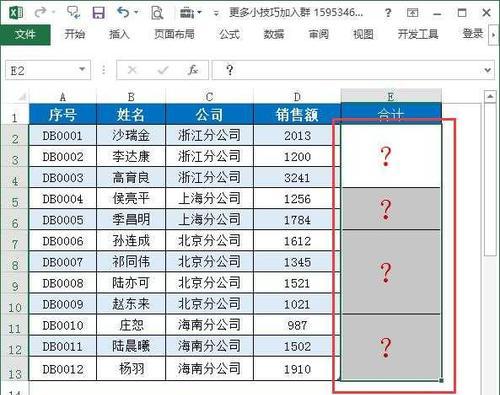Select merged 合计 cell for 海南分公司 rows
Image resolution: width=500 pixels, height=395 pixels.
[391, 347]
